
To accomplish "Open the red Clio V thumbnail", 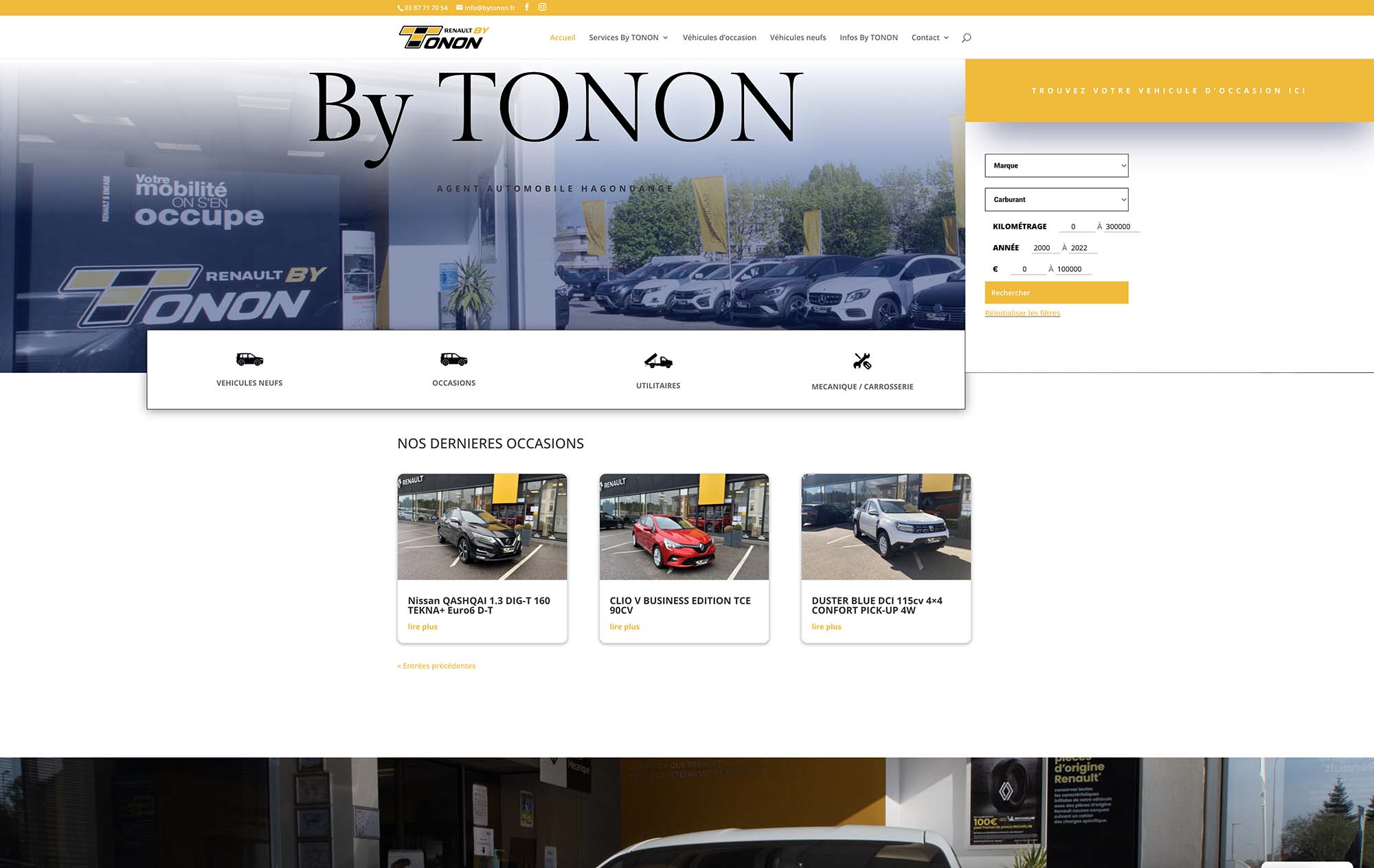I will (x=684, y=527).
